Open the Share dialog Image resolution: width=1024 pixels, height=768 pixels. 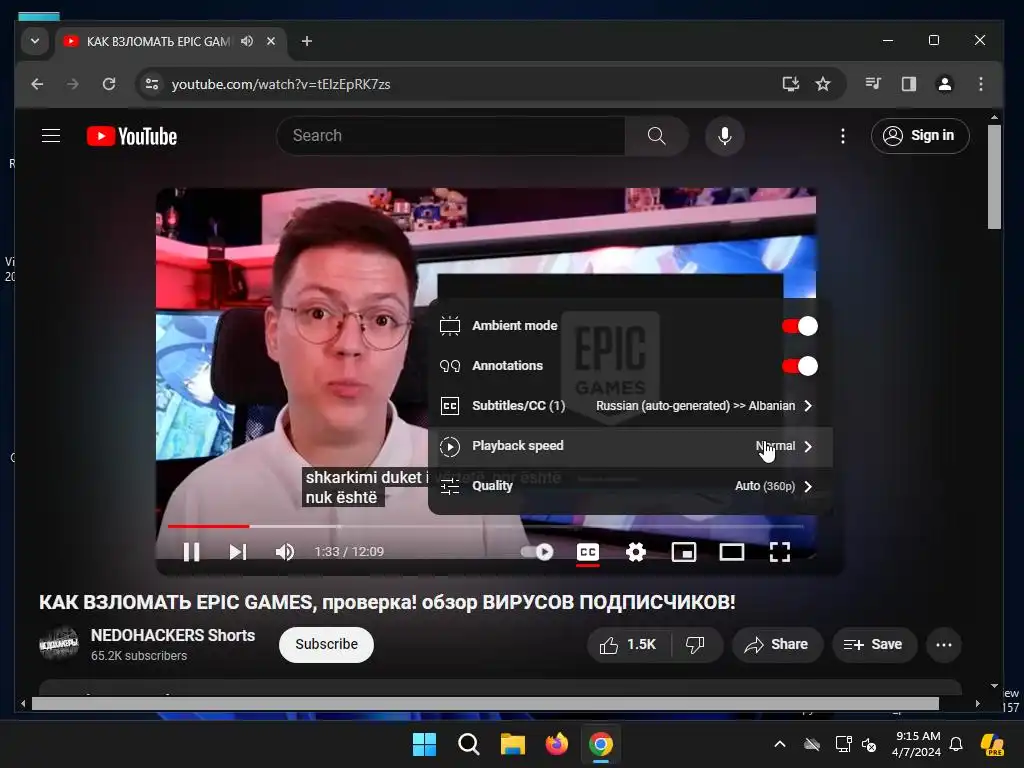click(776, 645)
